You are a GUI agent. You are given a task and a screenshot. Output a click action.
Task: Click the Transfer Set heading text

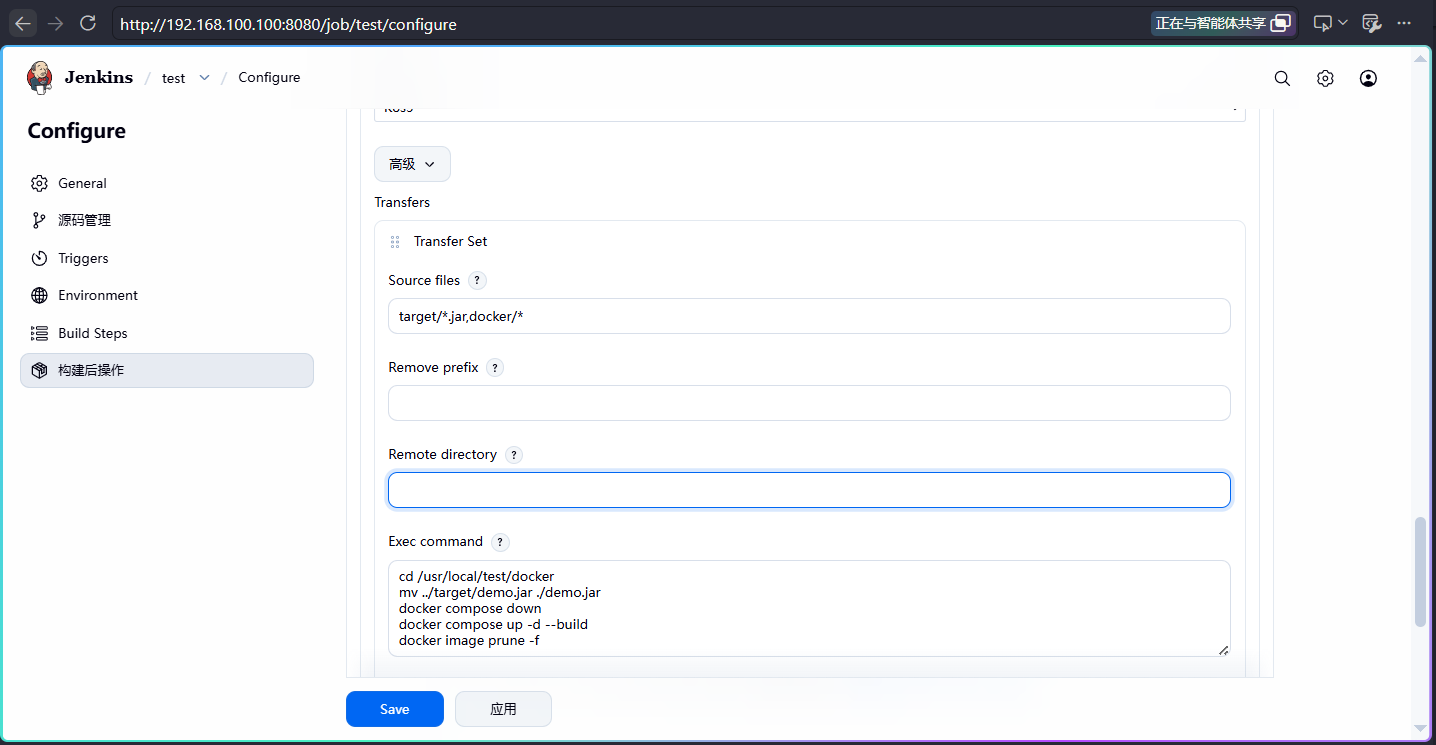pyautogui.click(x=451, y=241)
